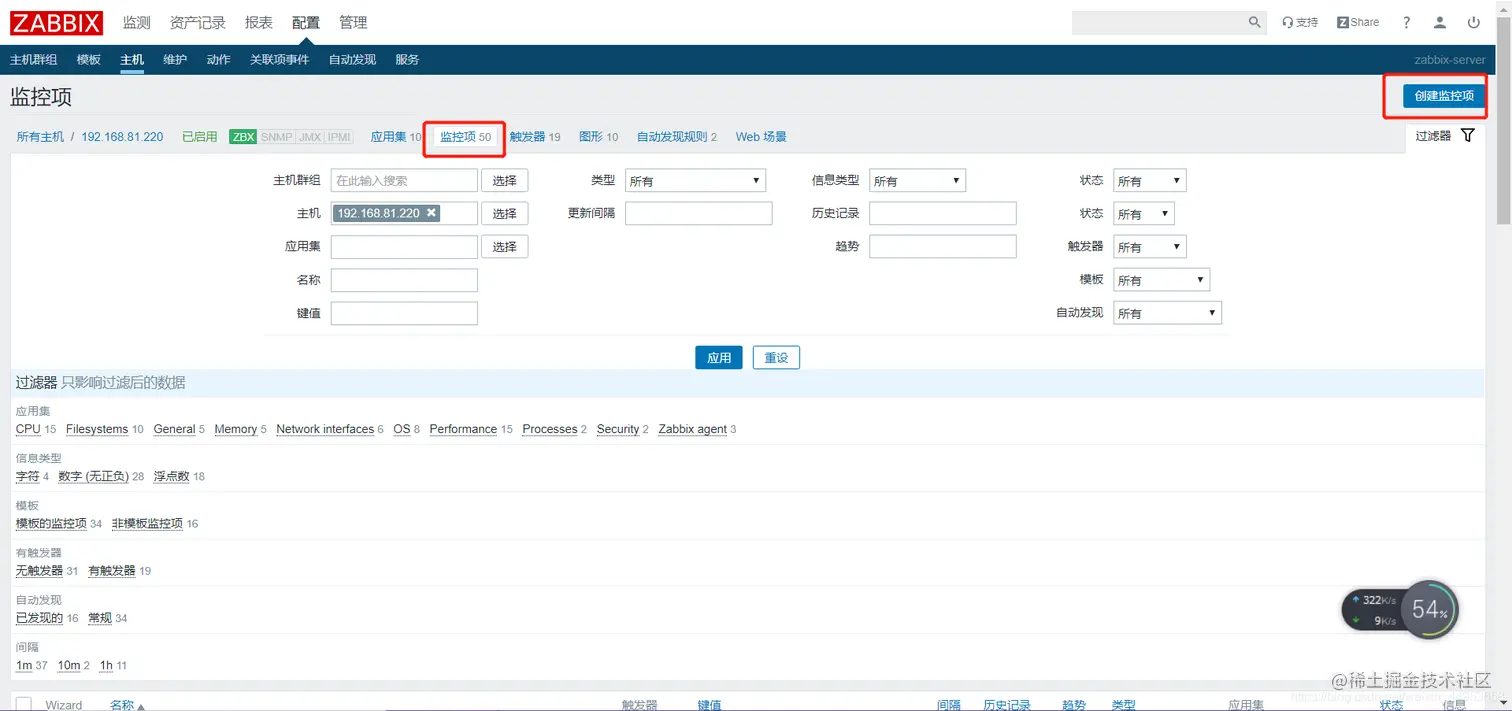Toggle the filter funnel icon
The height and width of the screenshot is (711, 1512).
(1467, 135)
